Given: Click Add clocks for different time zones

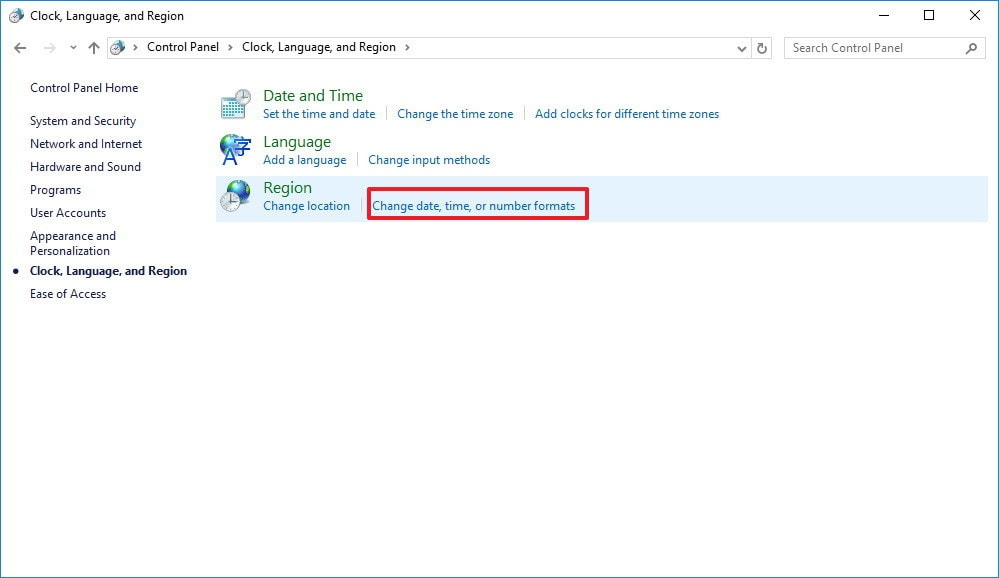Looking at the screenshot, I should (627, 114).
